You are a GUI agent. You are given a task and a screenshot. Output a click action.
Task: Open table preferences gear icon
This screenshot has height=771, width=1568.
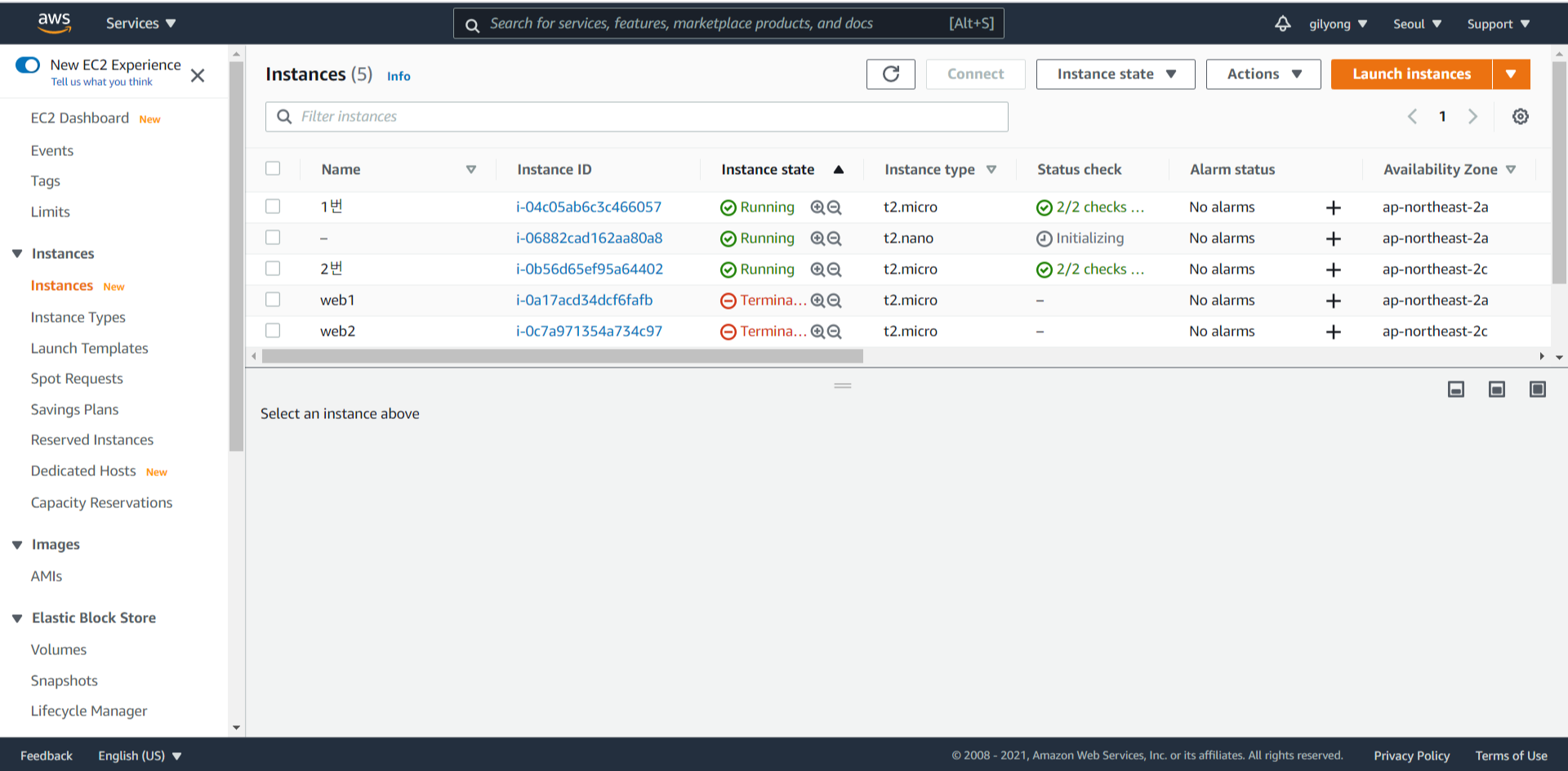[x=1521, y=117]
